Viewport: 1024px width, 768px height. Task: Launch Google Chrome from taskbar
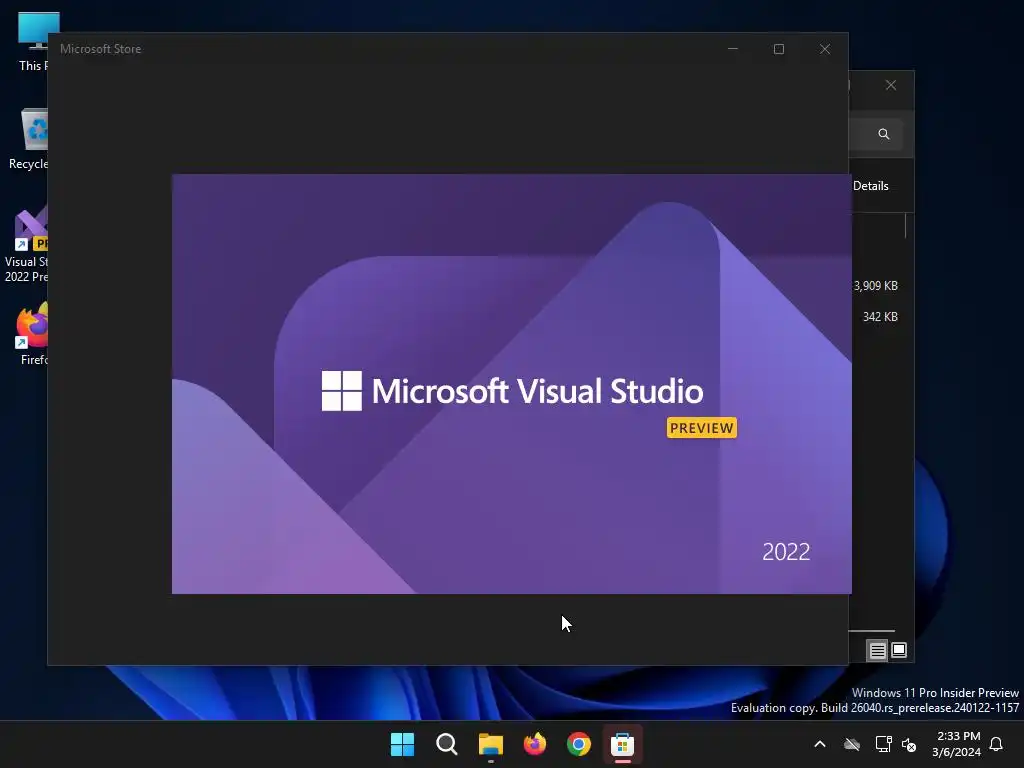coord(579,744)
